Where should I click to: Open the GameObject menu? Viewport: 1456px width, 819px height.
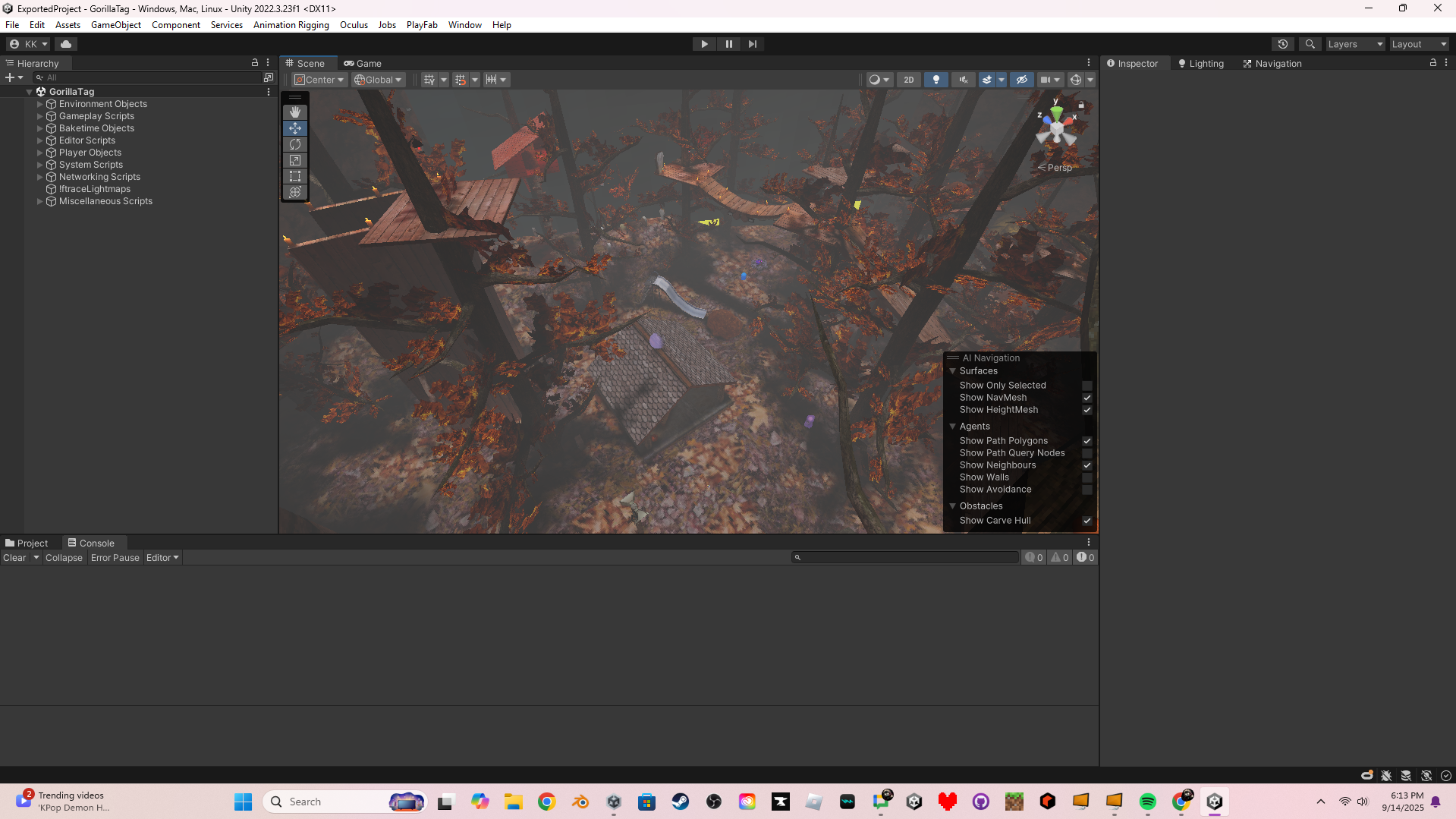pos(116,25)
